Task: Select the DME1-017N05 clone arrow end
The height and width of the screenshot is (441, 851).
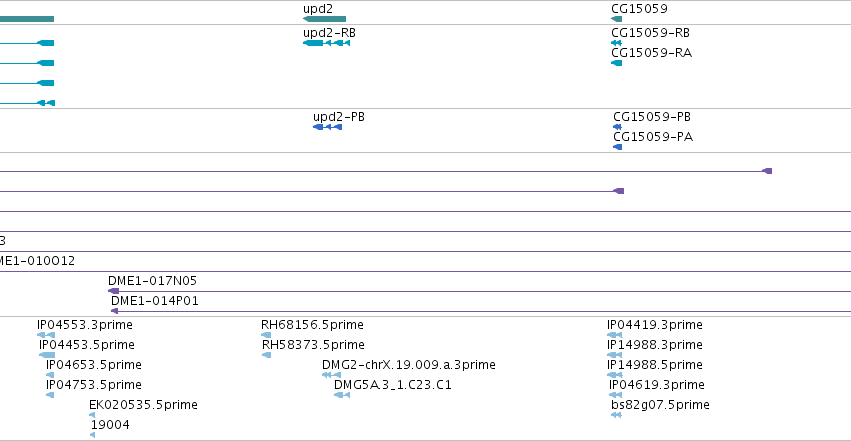Action: [113, 291]
